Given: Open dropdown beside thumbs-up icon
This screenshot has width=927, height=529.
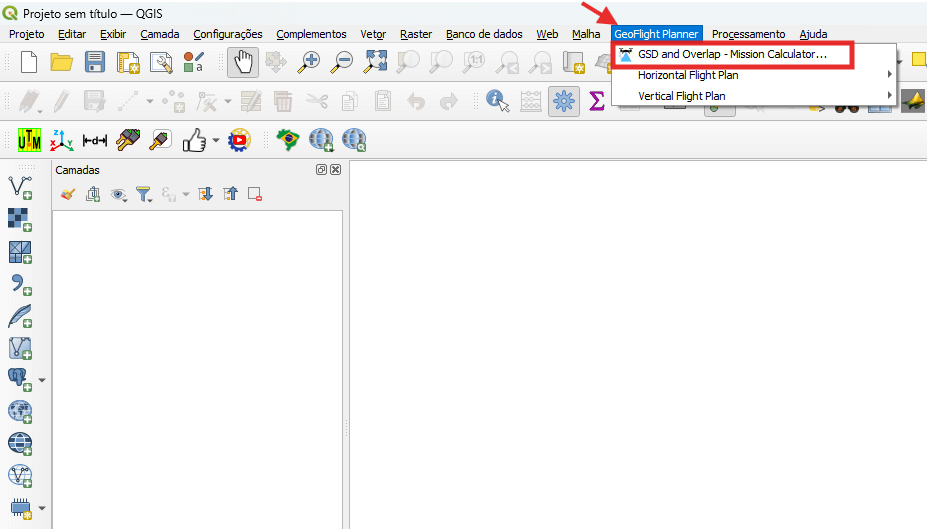Looking at the screenshot, I should (216, 141).
